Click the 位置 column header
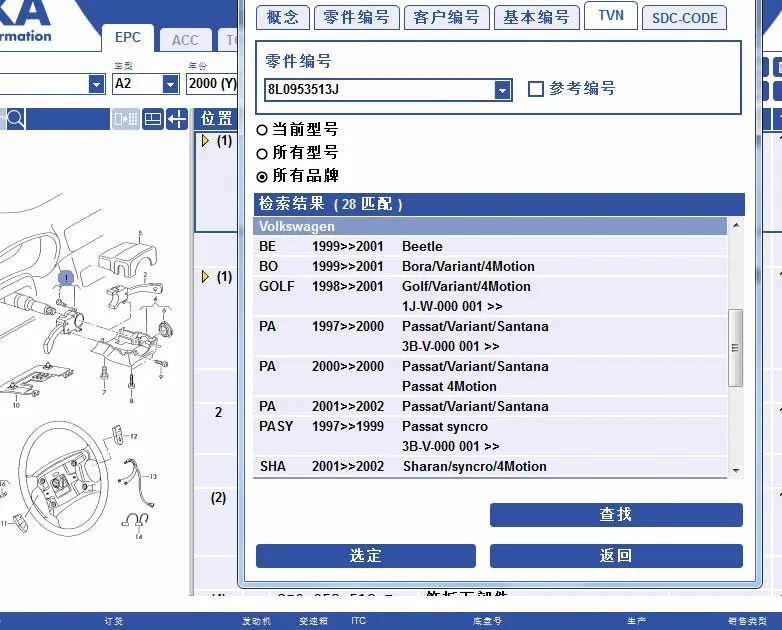This screenshot has height=630, width=782. (x=216, y=119)
